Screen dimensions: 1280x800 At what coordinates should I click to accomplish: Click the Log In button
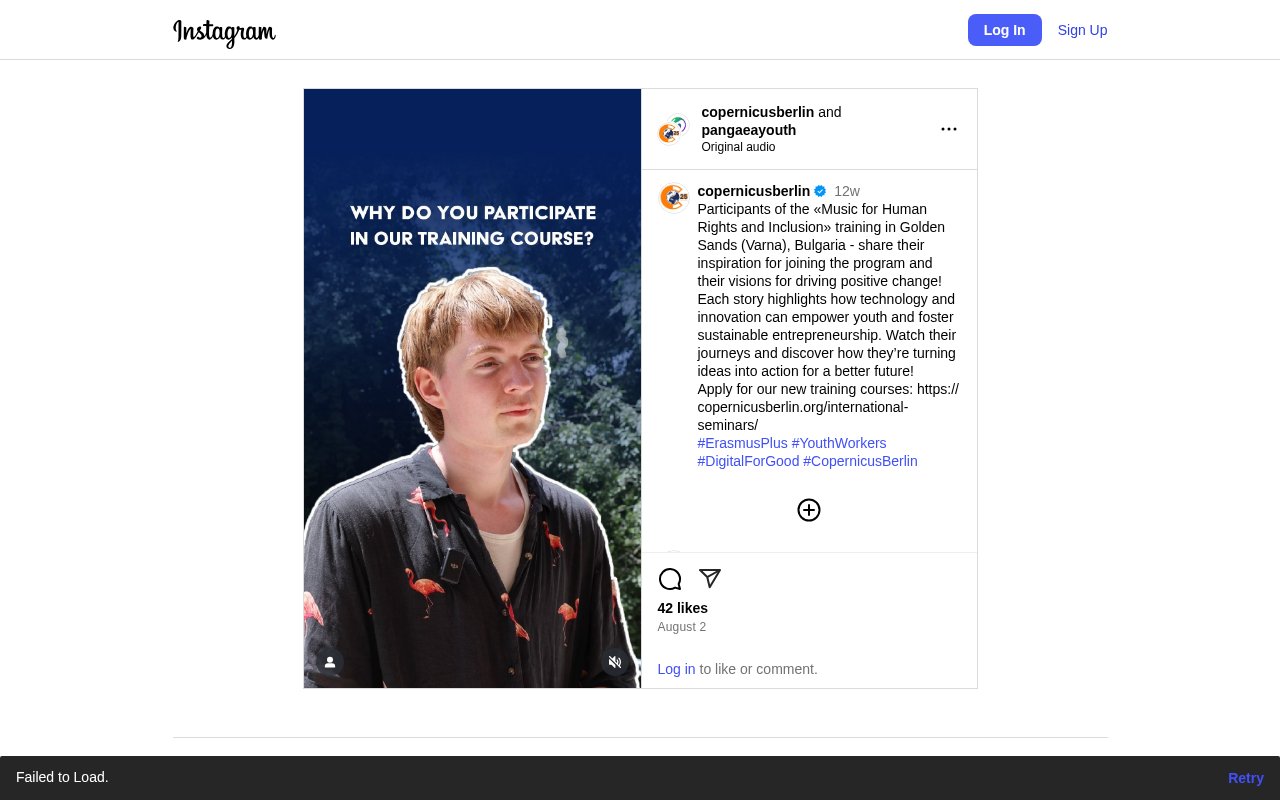[1004, 30]
